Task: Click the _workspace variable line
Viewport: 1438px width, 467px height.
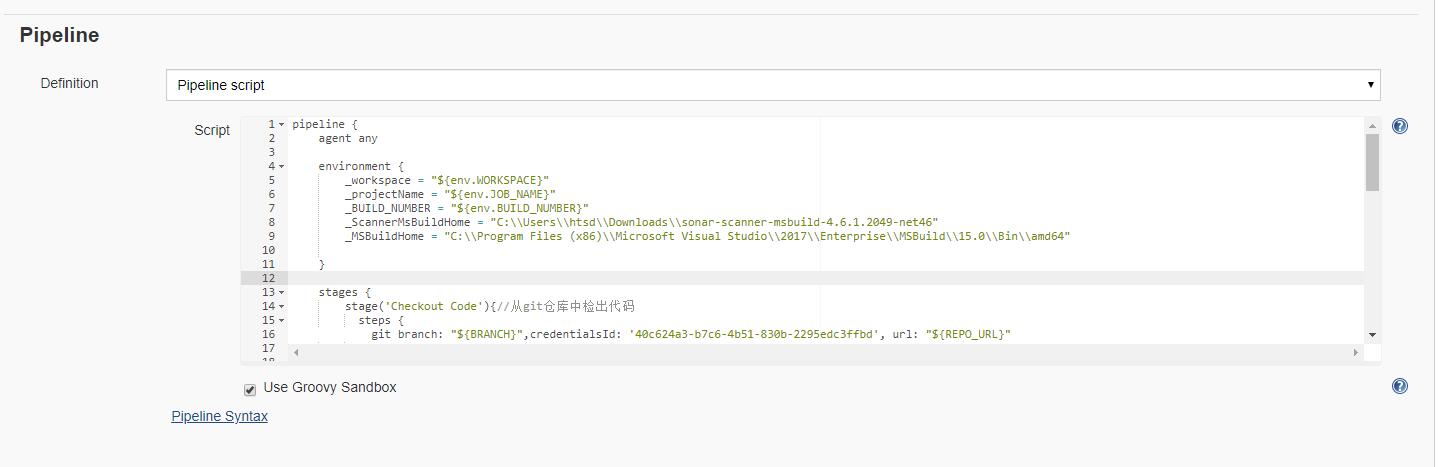Action: pos(447,181)
